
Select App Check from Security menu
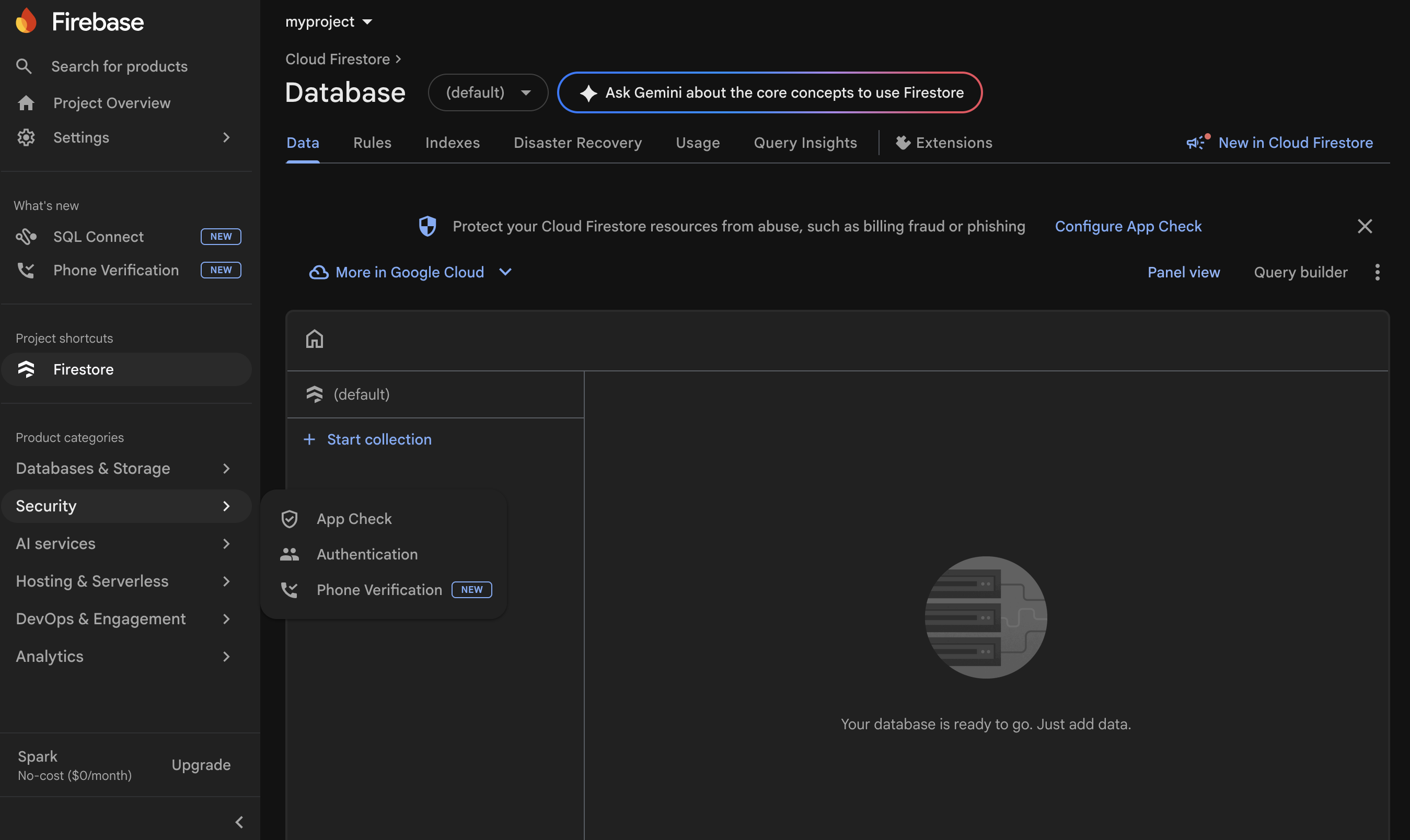click(384, 519)
